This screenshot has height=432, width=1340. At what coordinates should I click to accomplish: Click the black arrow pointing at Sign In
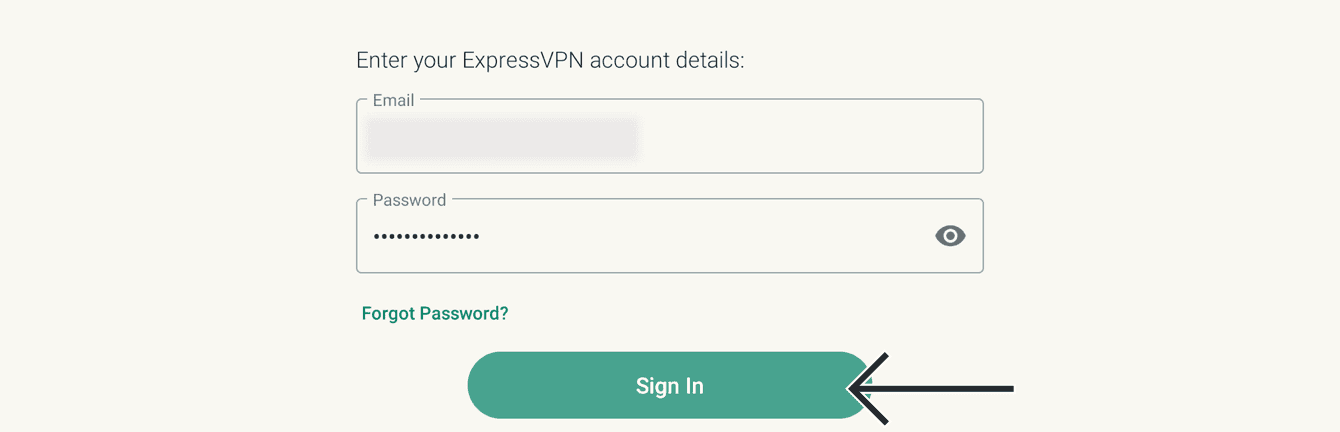[931, 388]
